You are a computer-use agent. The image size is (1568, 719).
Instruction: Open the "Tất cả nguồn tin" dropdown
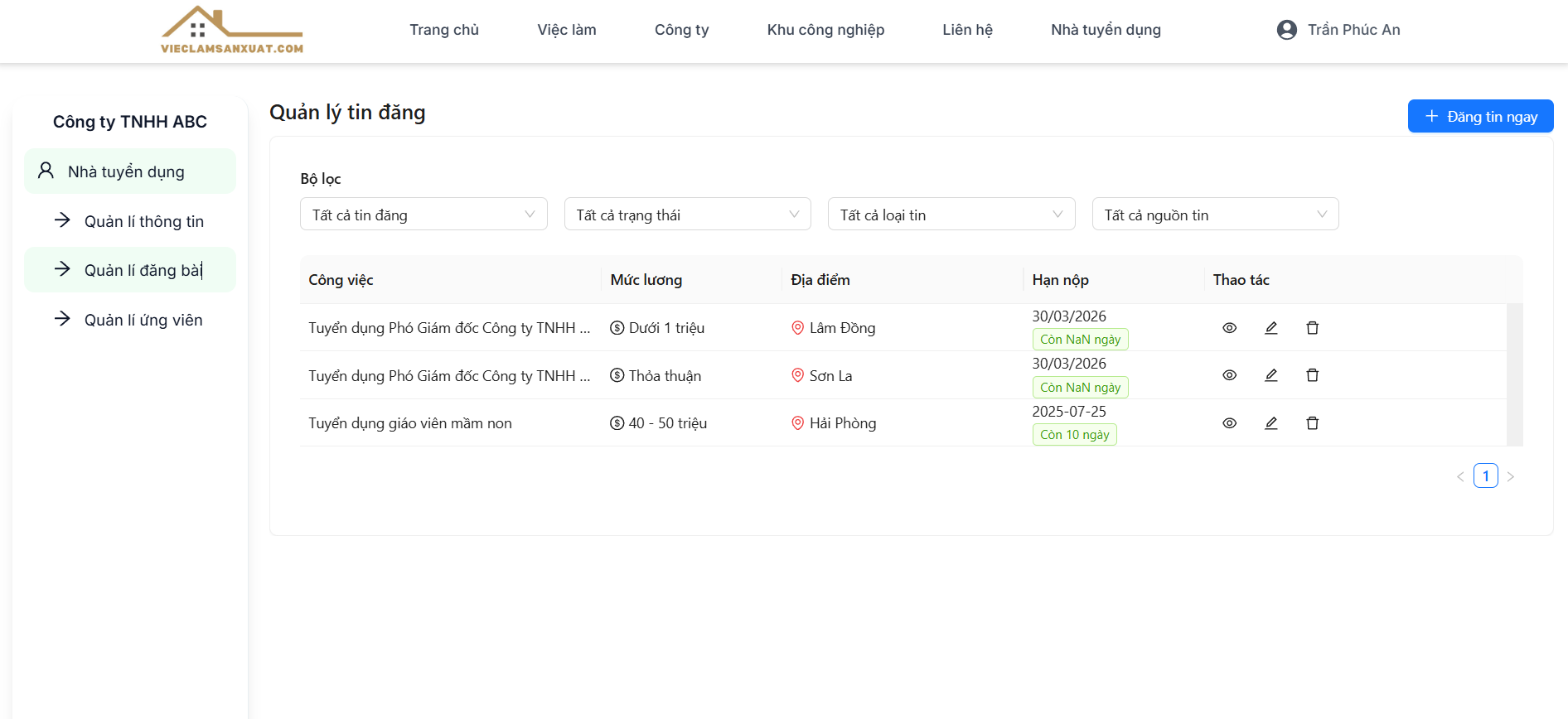pos(1214,215)
